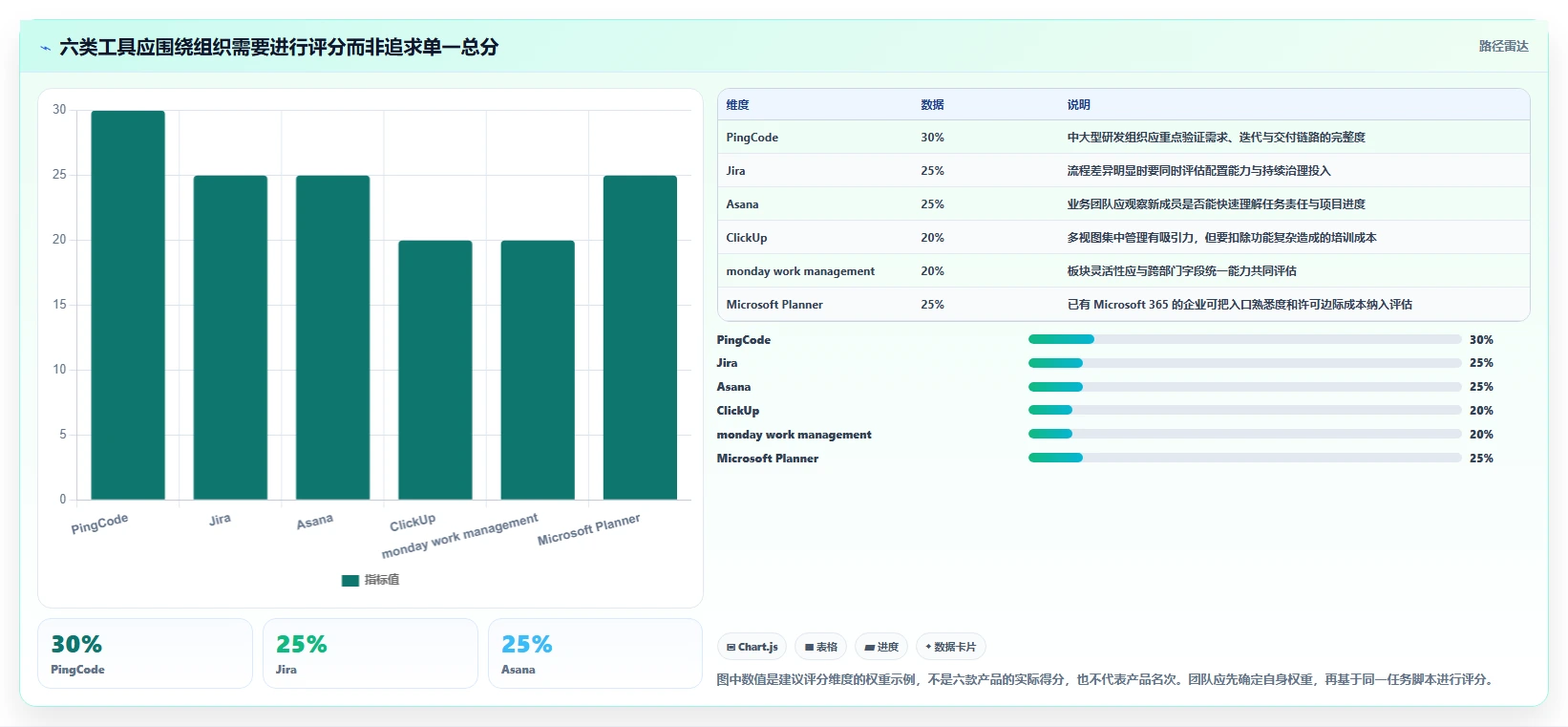The width and height of the screenshot is (1568, 727).
Task: Click the monday work management chart bar
Action: 538,370
